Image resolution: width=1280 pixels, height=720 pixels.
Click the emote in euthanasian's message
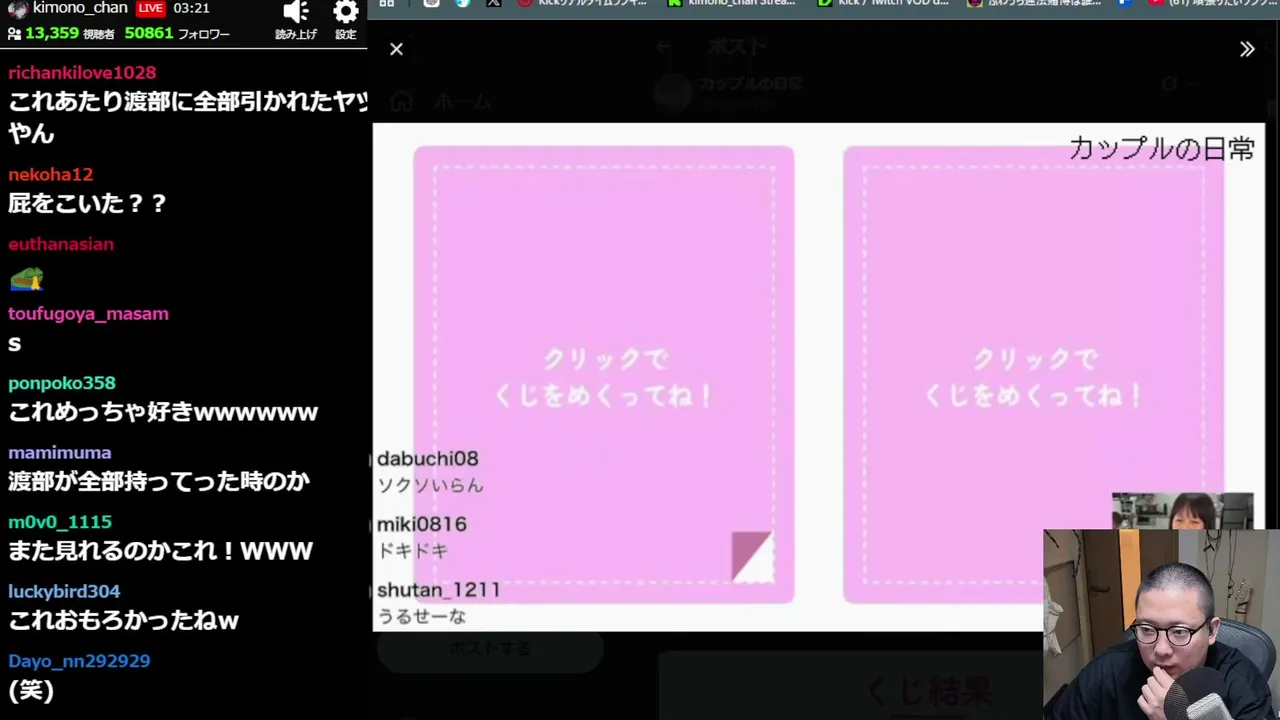click(x=26, y=279)
